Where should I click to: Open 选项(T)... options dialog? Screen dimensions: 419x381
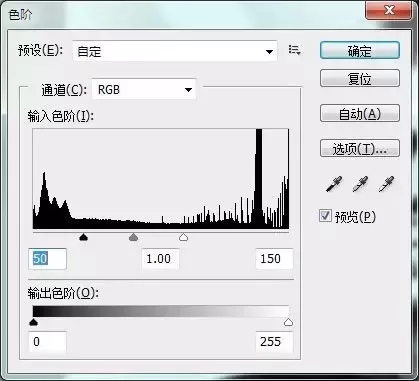pyautogui.click(x=360, y=148)
